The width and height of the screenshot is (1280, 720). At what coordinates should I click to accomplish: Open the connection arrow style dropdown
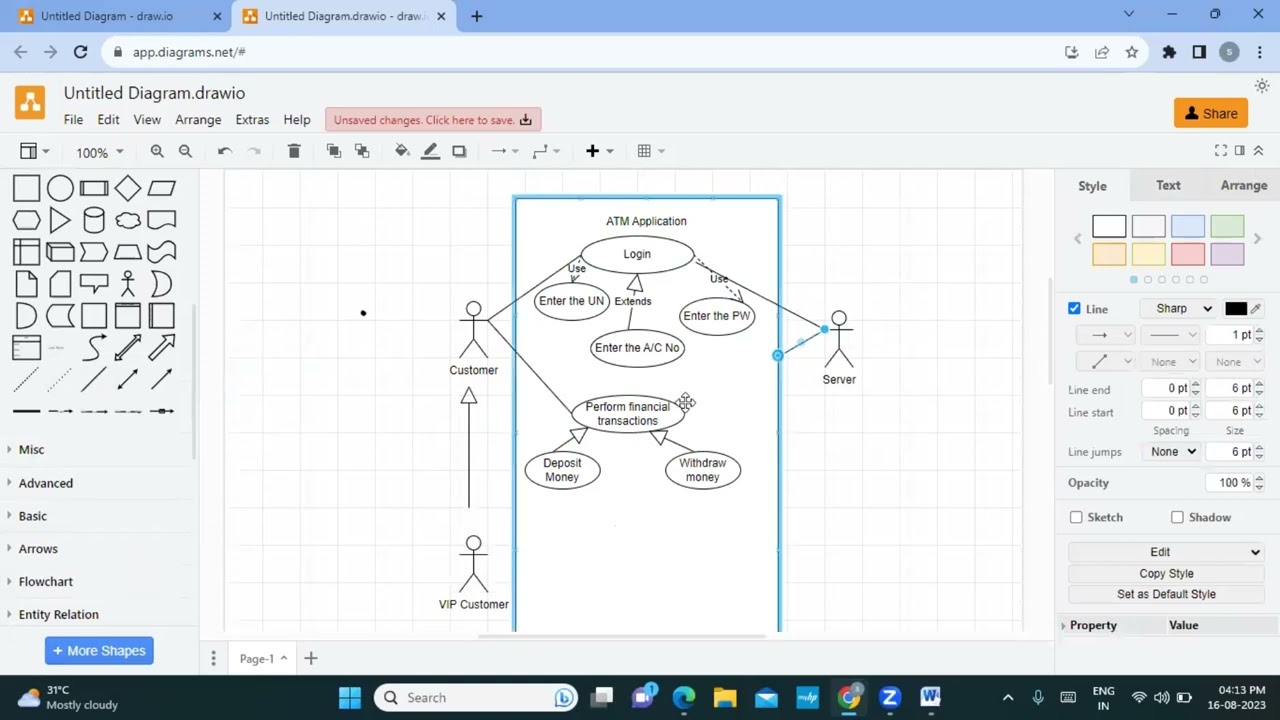[x=505, y=151]
